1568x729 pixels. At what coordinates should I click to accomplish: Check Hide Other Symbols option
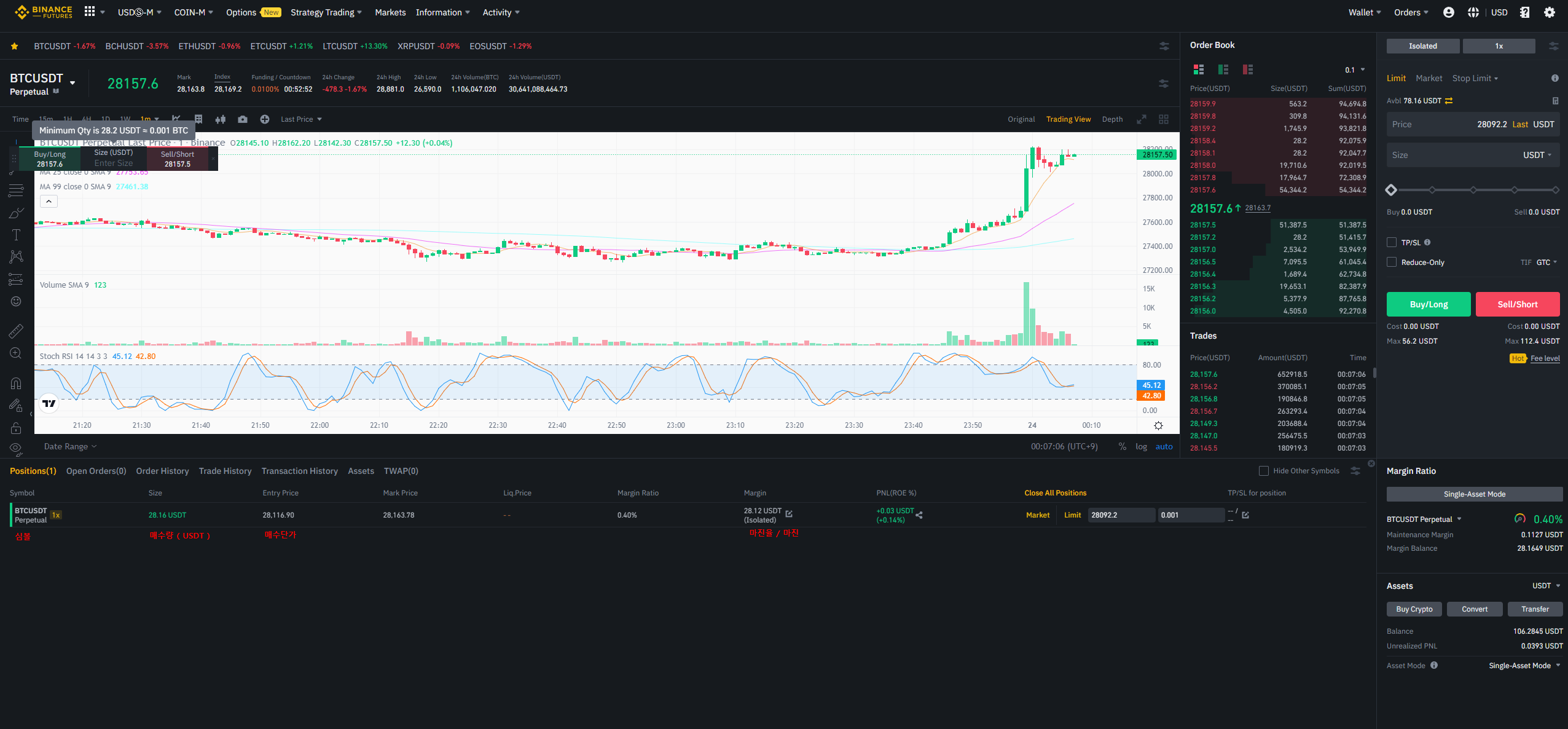pyautogui.click(x=1263, y=471)
